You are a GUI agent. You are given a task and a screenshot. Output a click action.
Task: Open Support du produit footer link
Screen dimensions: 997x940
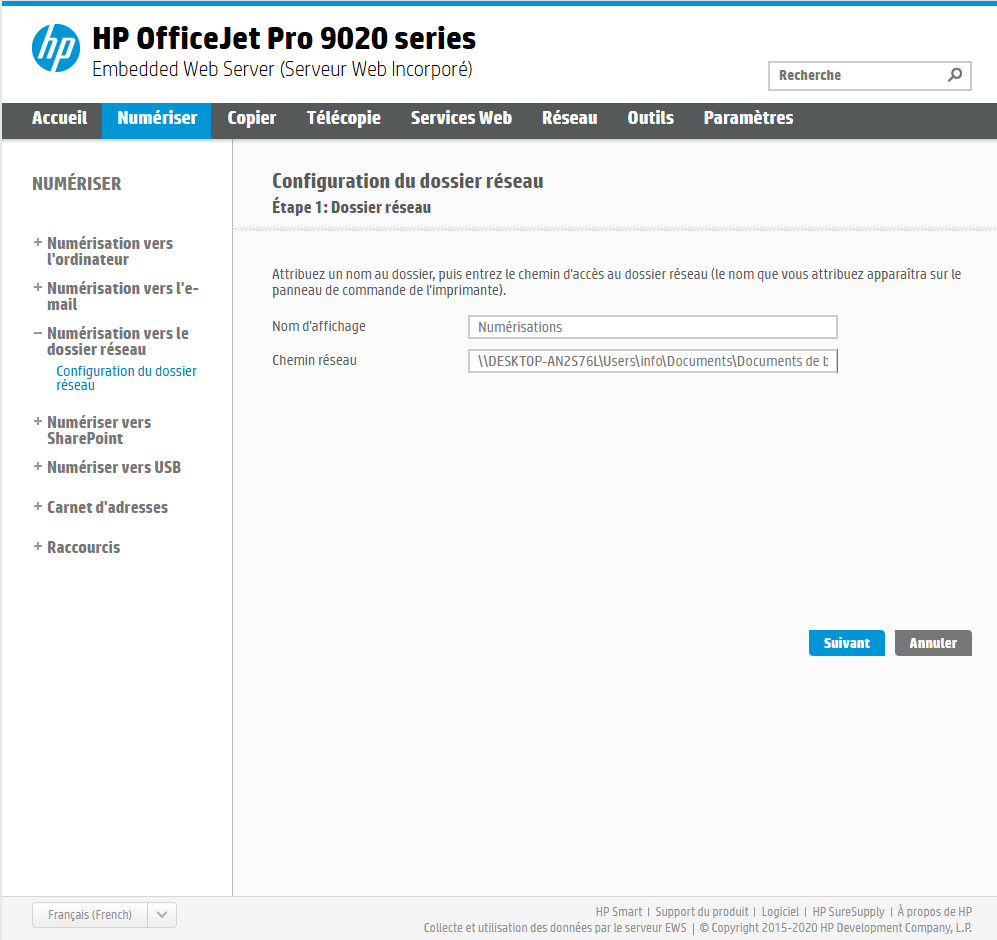pos(701,912)
